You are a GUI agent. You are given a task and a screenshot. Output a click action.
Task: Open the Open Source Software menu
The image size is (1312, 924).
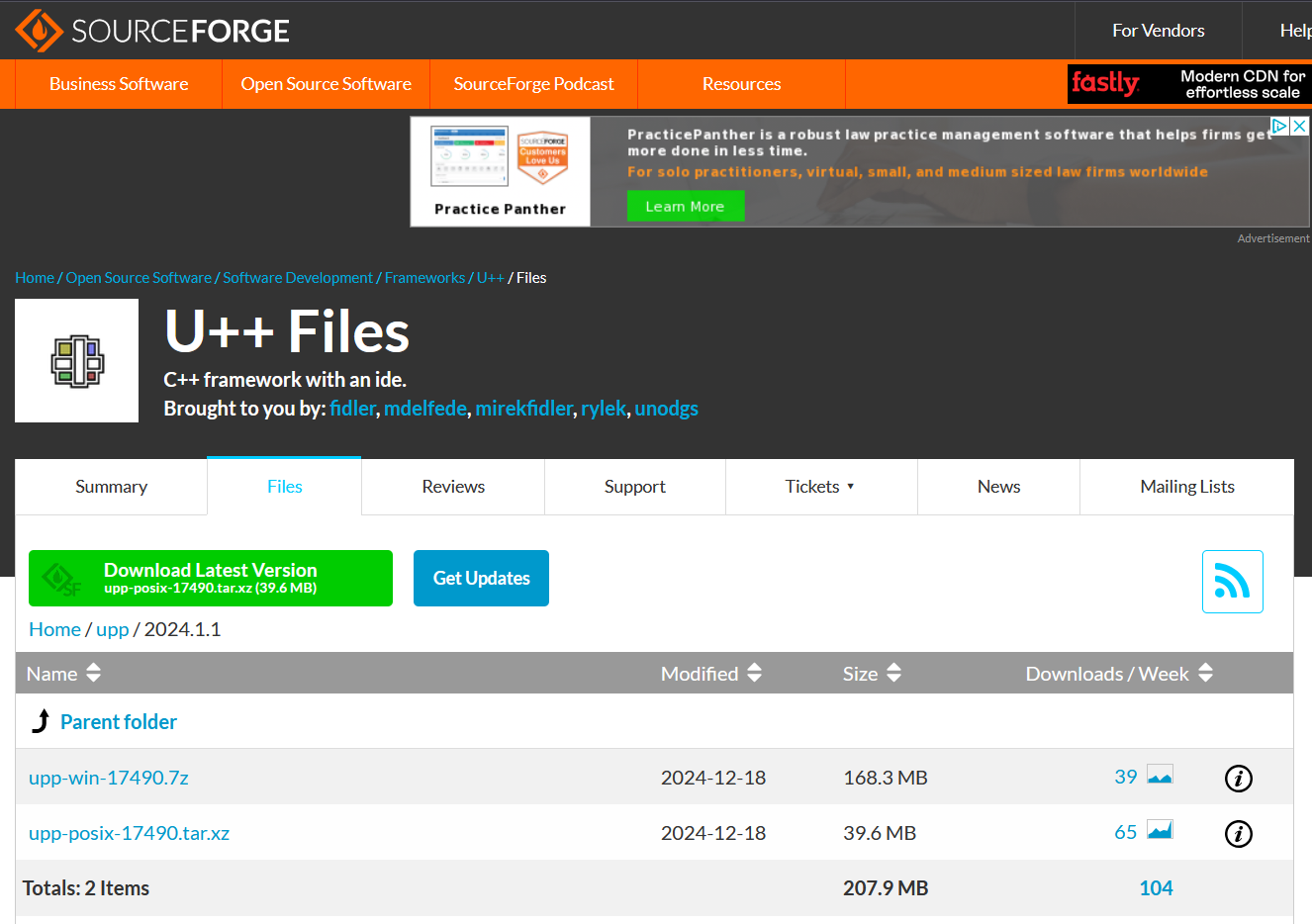(x=326, y=84)
